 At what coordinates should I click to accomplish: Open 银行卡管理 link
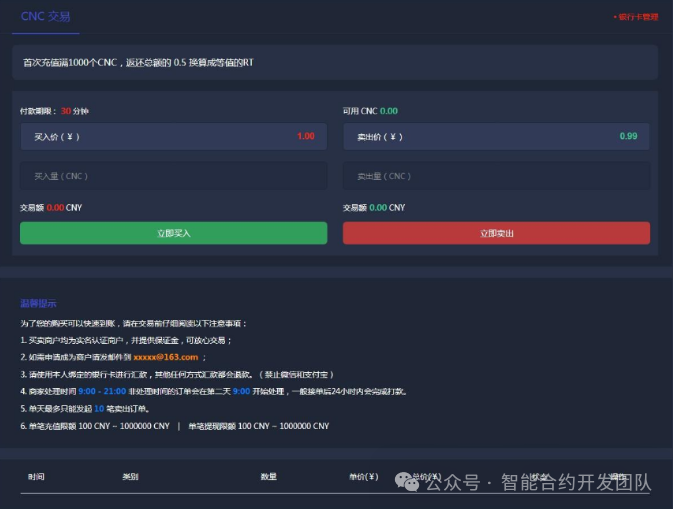[x=637, y=17]
